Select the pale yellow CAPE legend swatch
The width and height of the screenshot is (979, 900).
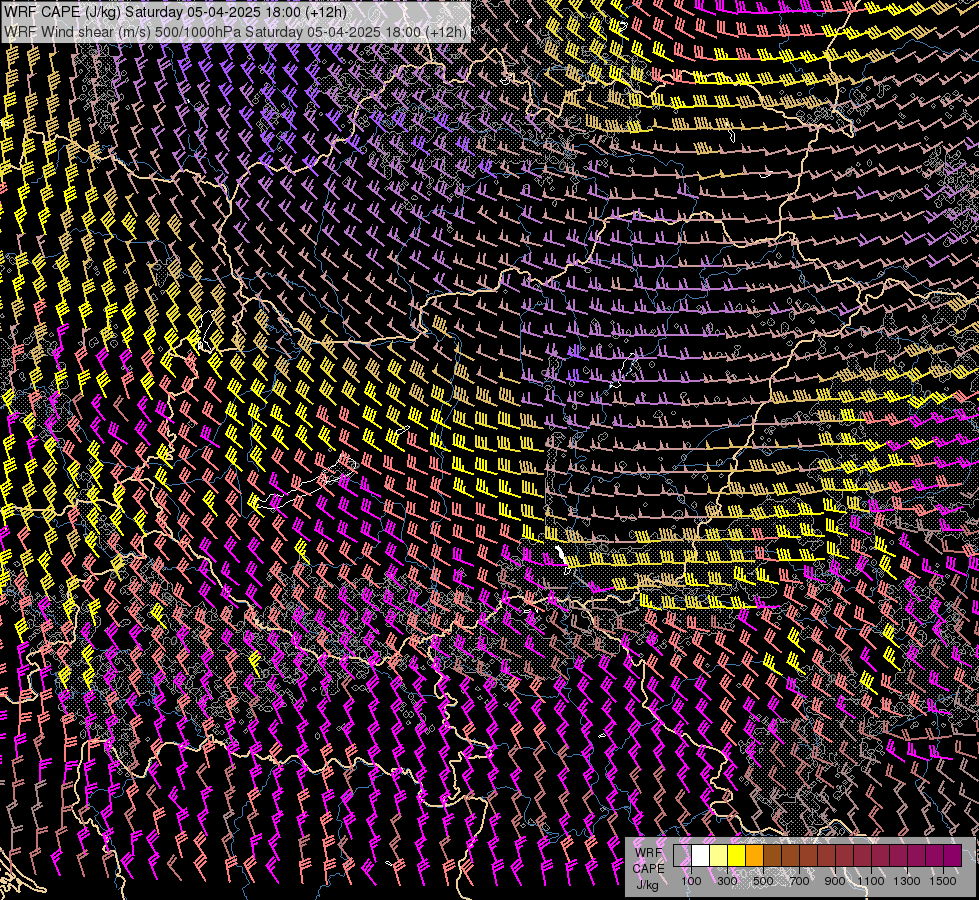pyautogui.click(x=719, y=855)
